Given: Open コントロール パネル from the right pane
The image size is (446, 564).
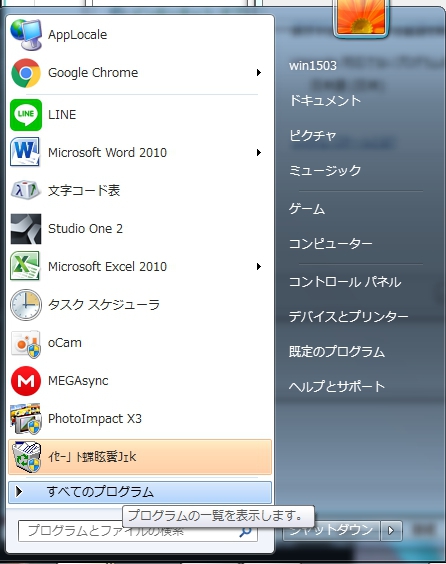Looking at the screenshot, I should click(x=345, y=282).
